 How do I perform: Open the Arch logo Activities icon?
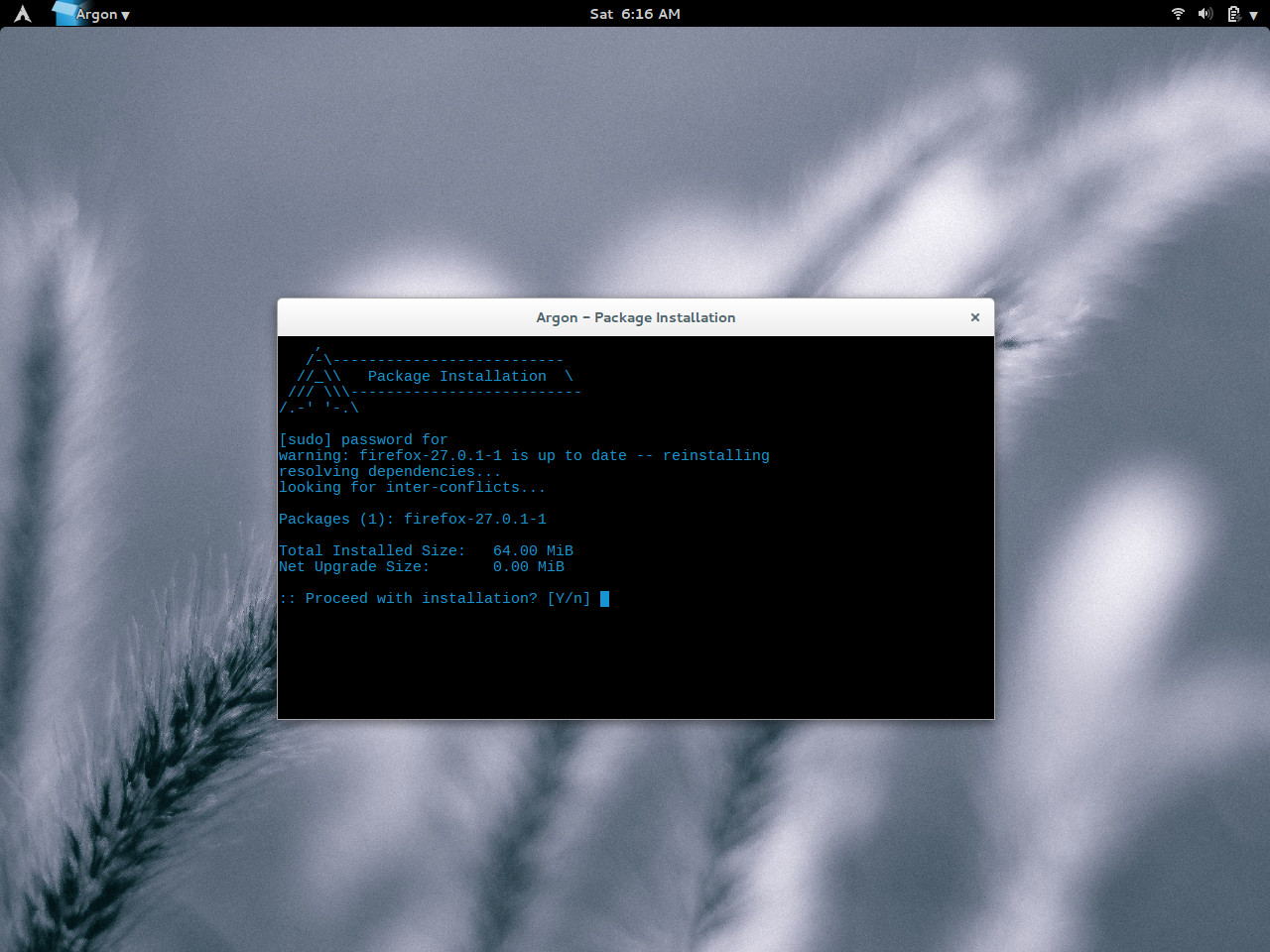click(22, 14)
